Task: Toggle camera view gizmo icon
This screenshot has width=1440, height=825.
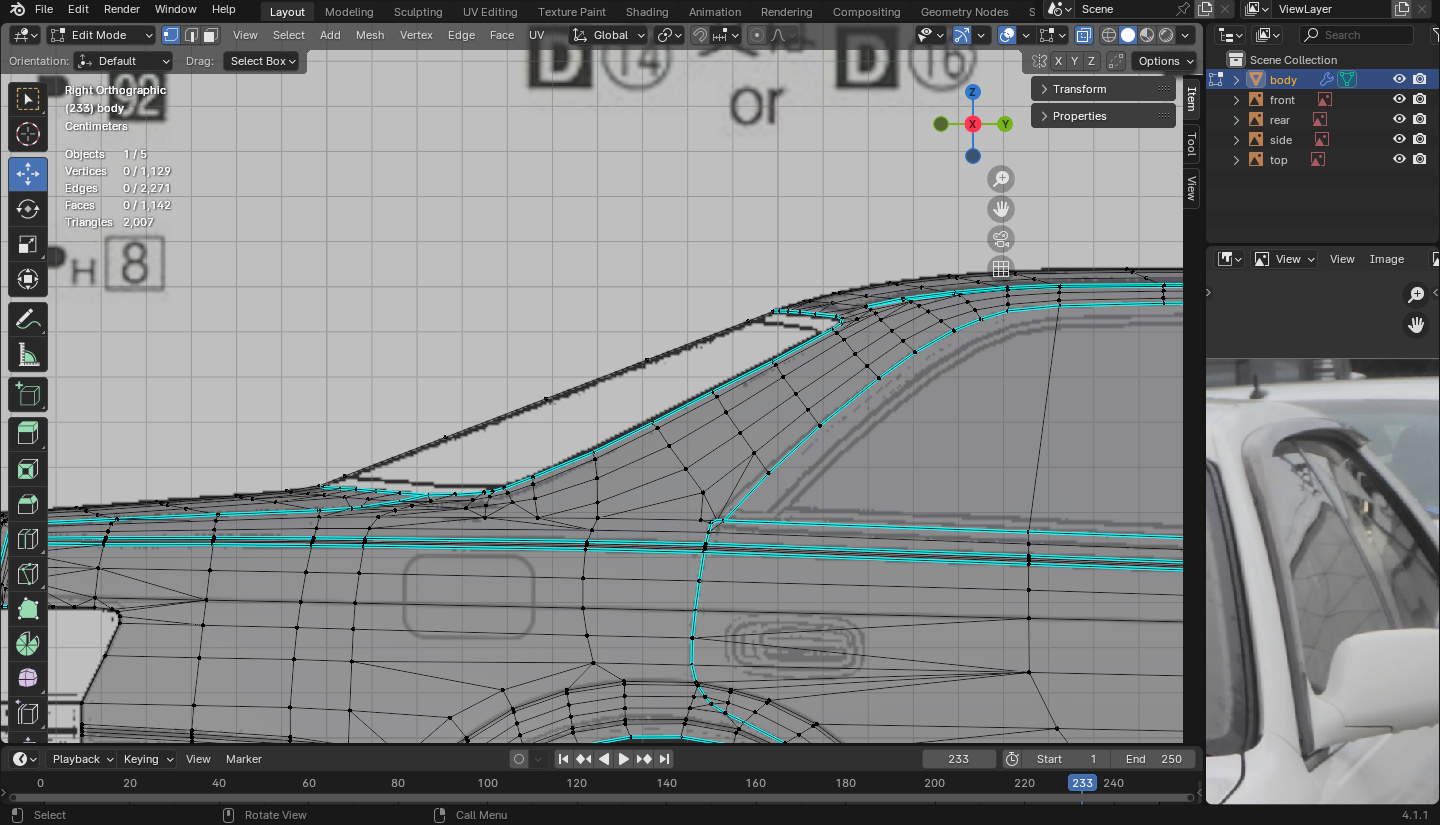Action: [x=1000, y=239]
